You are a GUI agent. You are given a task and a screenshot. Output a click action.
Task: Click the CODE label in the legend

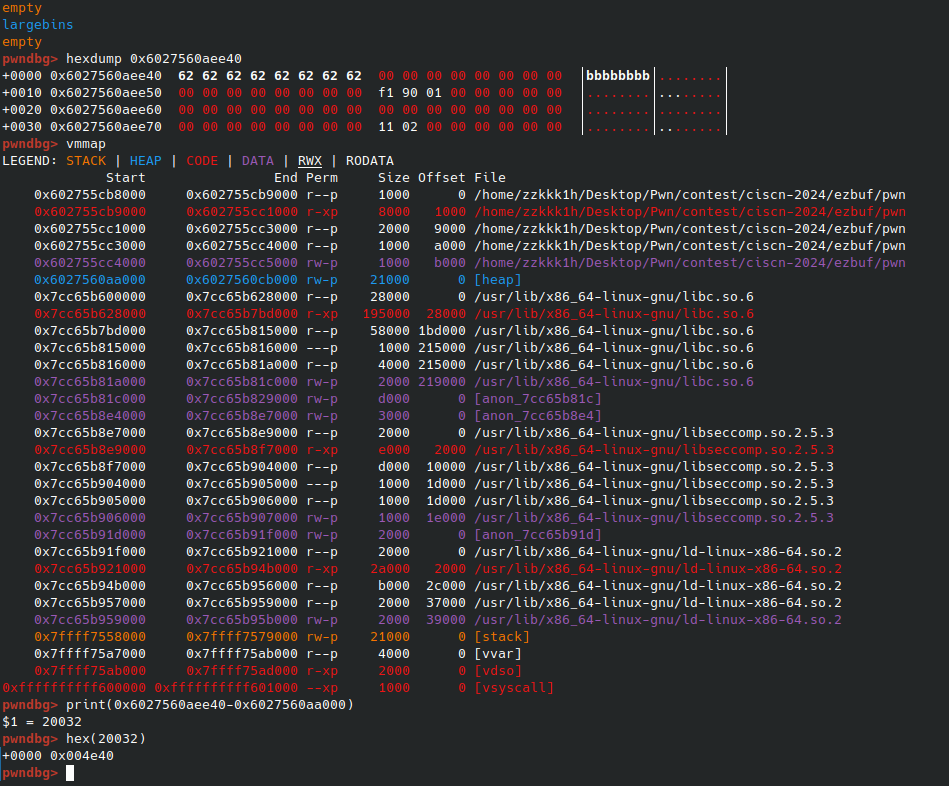[x=202, y=161]
